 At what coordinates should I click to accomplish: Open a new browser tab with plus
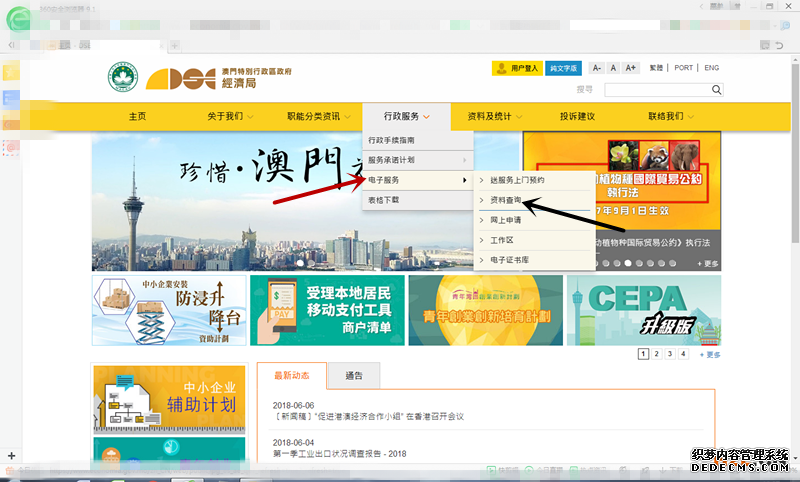174,46
